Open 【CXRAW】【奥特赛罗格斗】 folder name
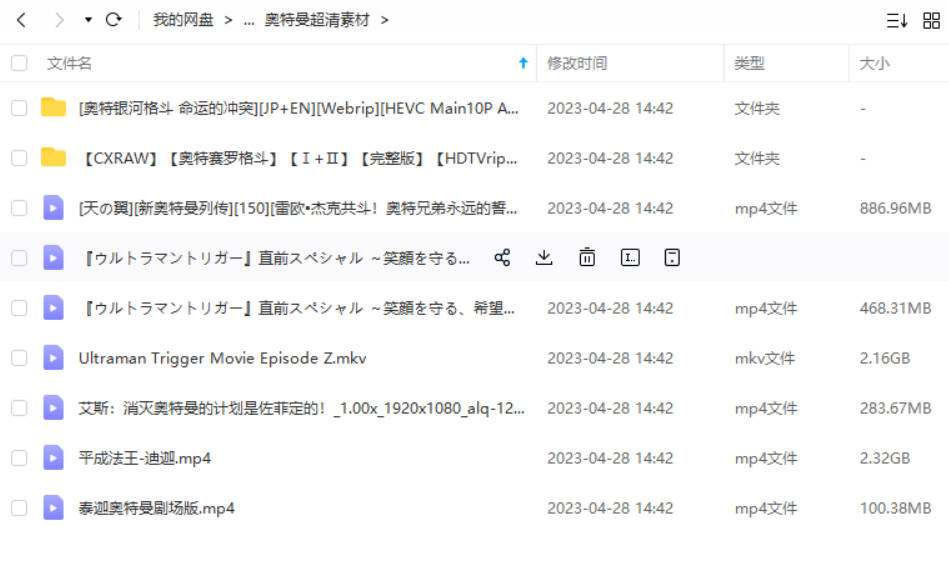 [x=298, y=159]
